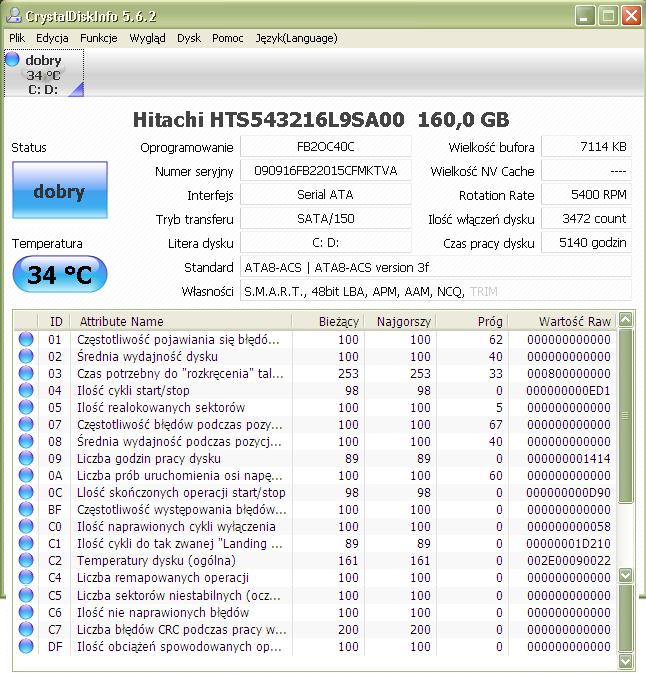Click the Własności features field

coord(436,291)
